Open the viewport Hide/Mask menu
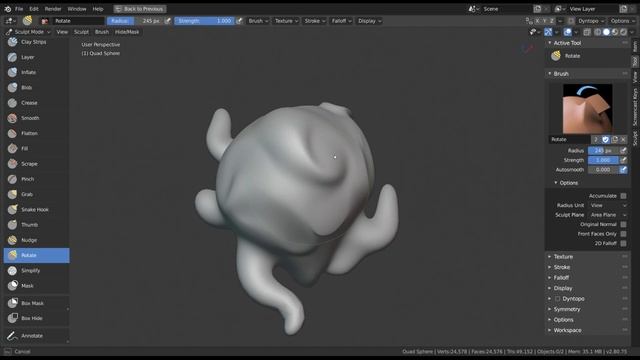This screenshot has width=640, height=360. (127, 32)
